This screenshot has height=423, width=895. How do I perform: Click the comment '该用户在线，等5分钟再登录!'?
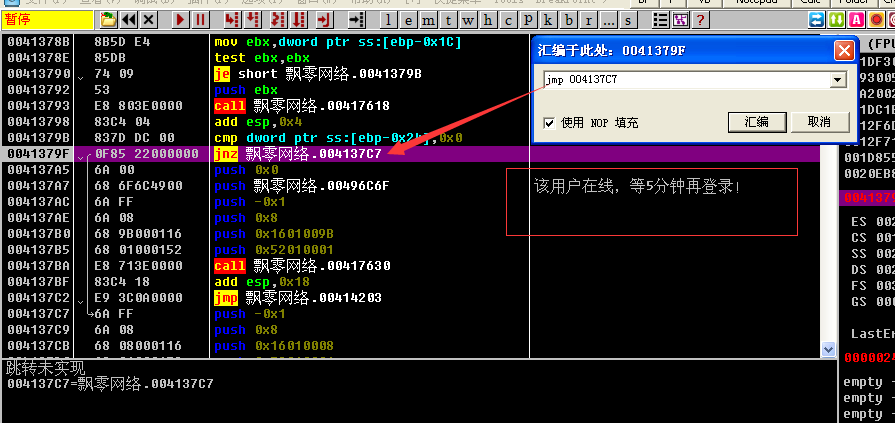[x=638, y=186]
